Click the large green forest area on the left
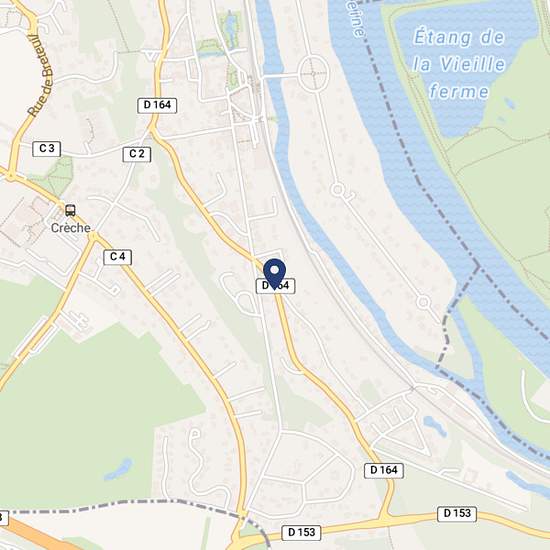550x550 pixels. (x=88, y=414)
